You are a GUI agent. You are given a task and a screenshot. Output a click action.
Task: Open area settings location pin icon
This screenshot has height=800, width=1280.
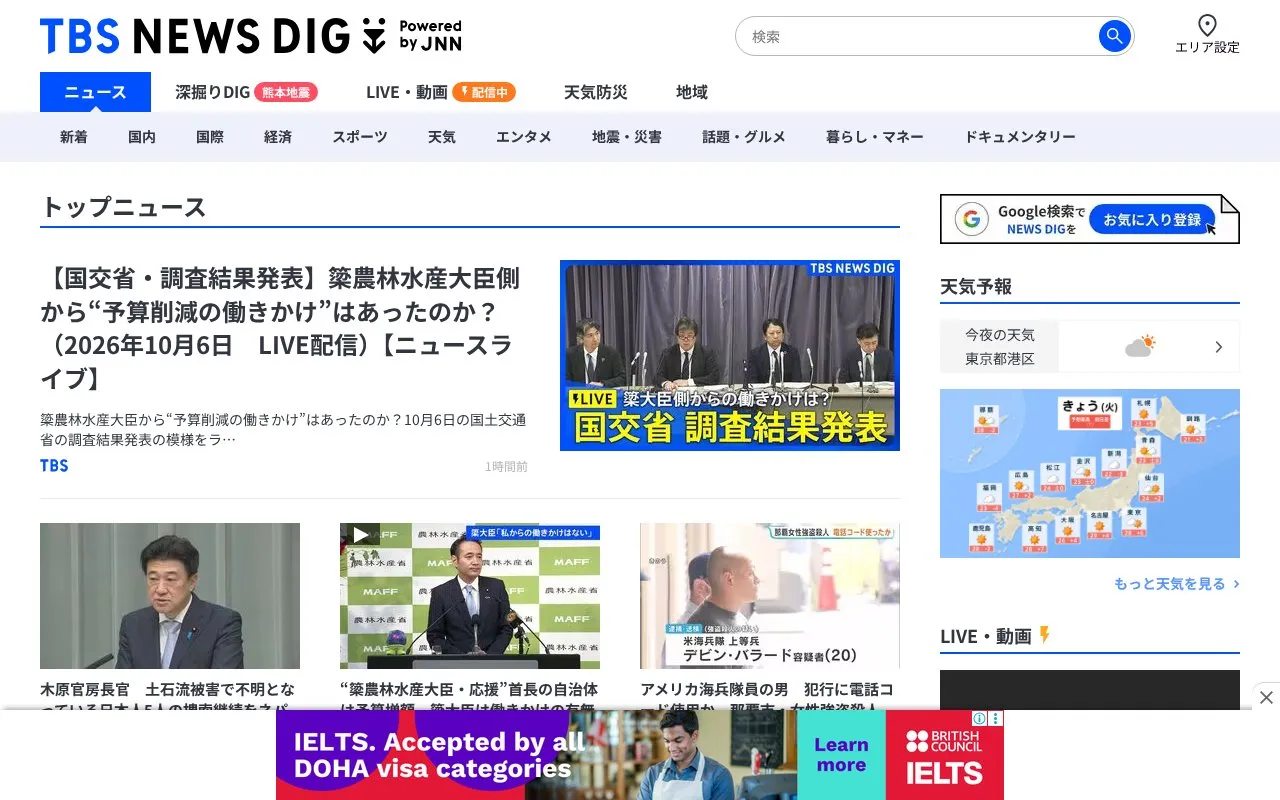(1207, 26)
